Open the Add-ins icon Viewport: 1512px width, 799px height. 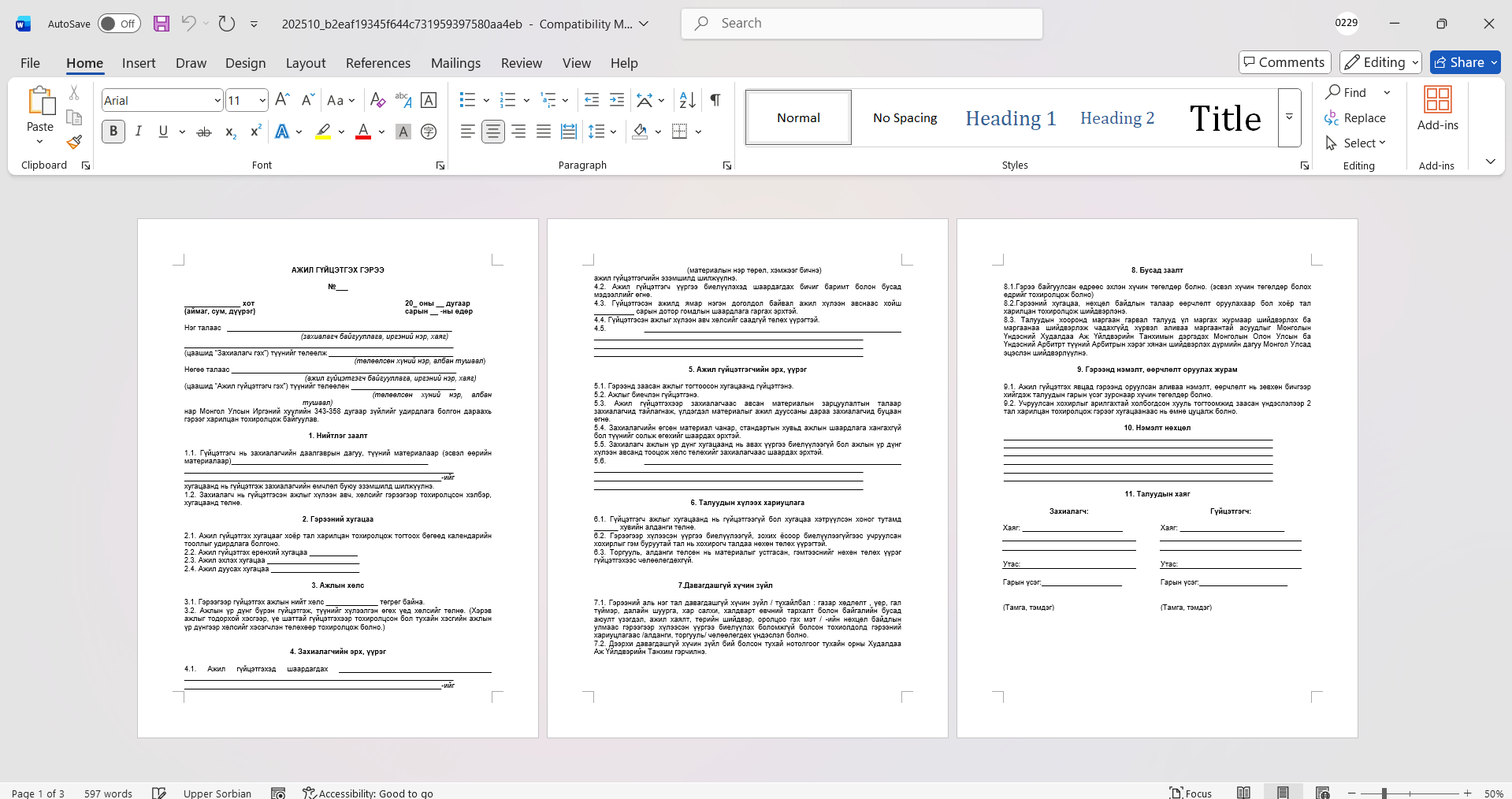coord(1437,109)
